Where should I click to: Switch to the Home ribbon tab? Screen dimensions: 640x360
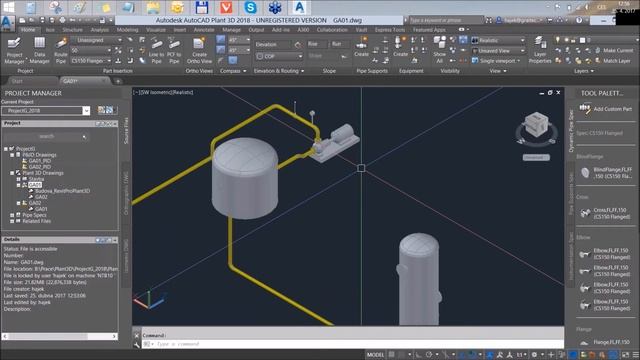[x=28, y=30]
